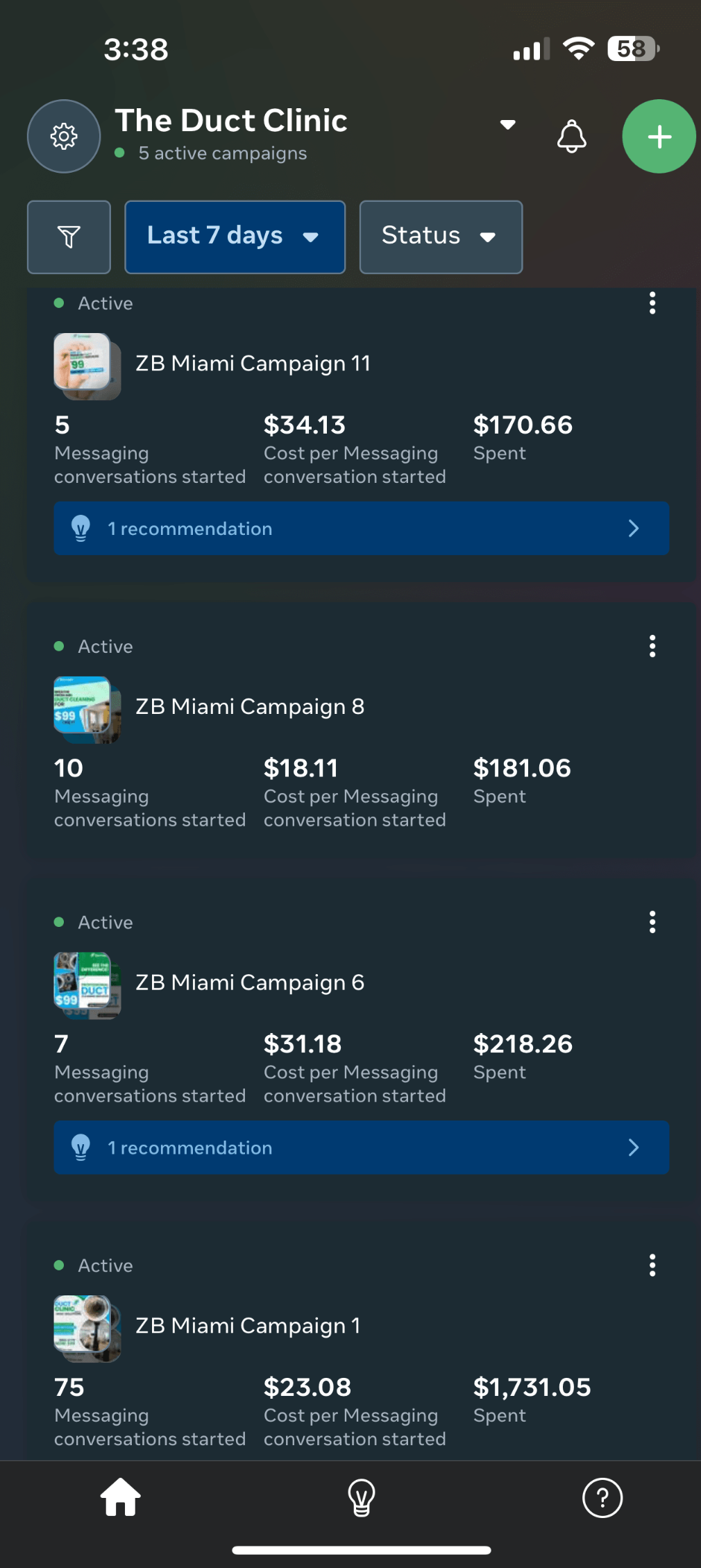Open more options for Campaign 1
This screenshot has height=1568, width=701.
coord(652,1266)
